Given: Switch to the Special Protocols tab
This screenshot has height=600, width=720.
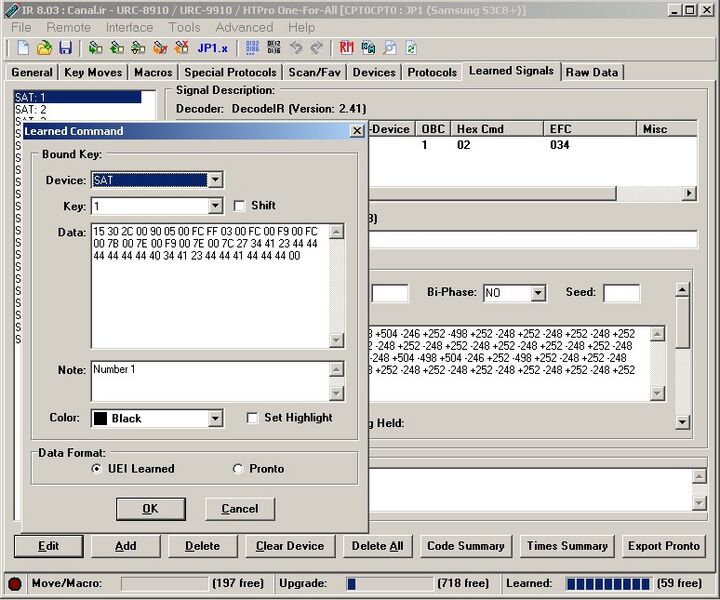Looking at the screenshot, I should 231,73.
